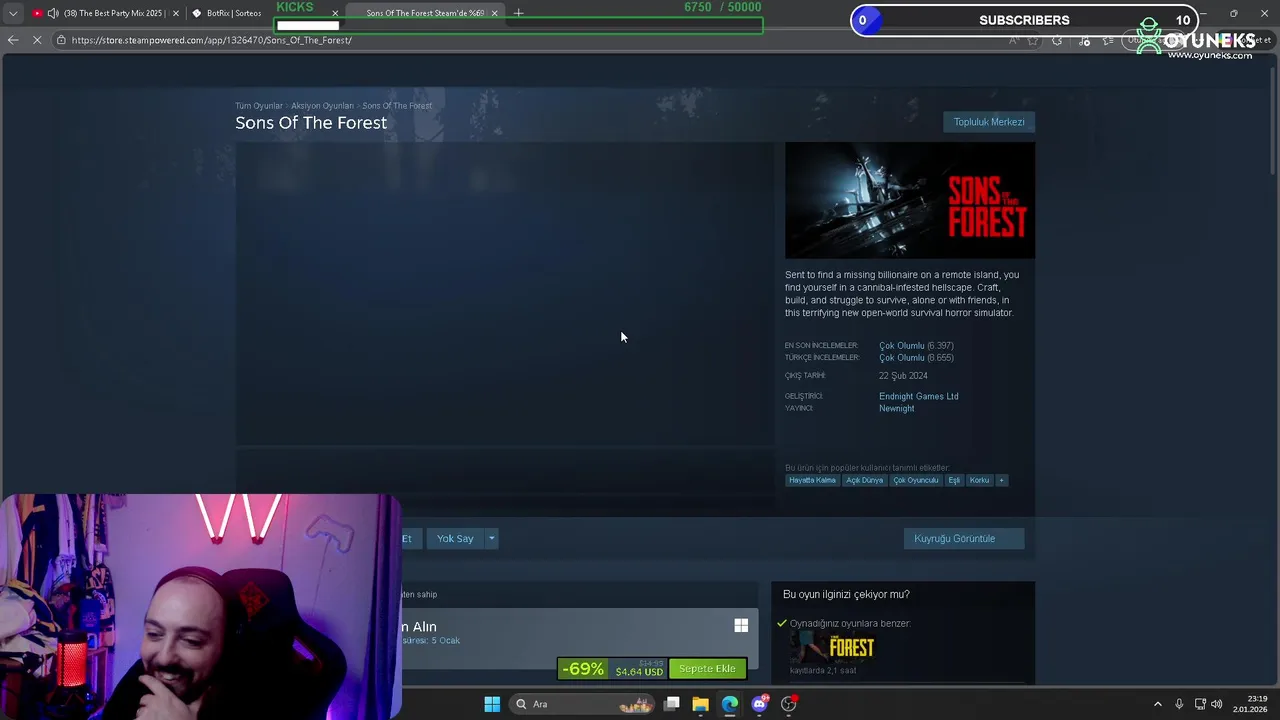The image size is (1280, 720).
Task: Open Topluluk Merkezi button
Action: point(989,122)
